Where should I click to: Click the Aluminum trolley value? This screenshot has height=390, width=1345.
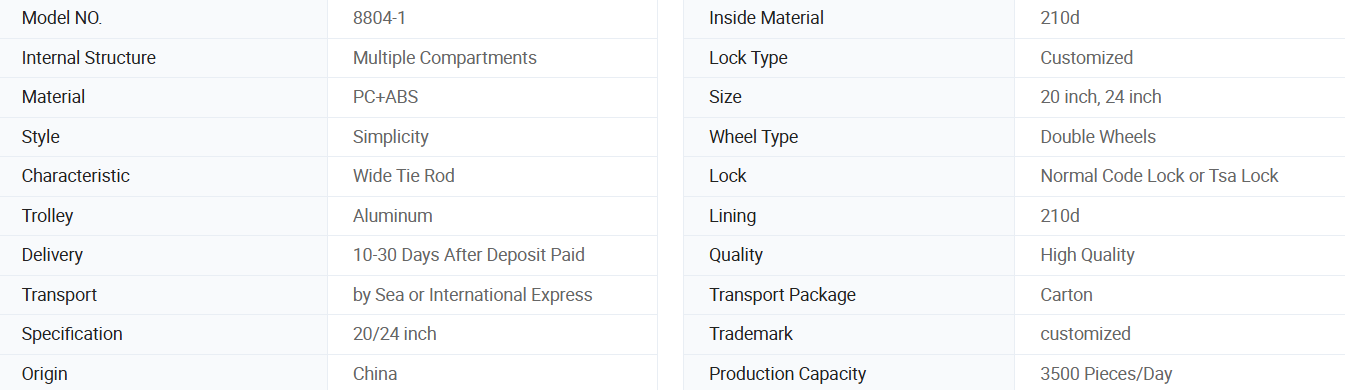tap(393, 216)
